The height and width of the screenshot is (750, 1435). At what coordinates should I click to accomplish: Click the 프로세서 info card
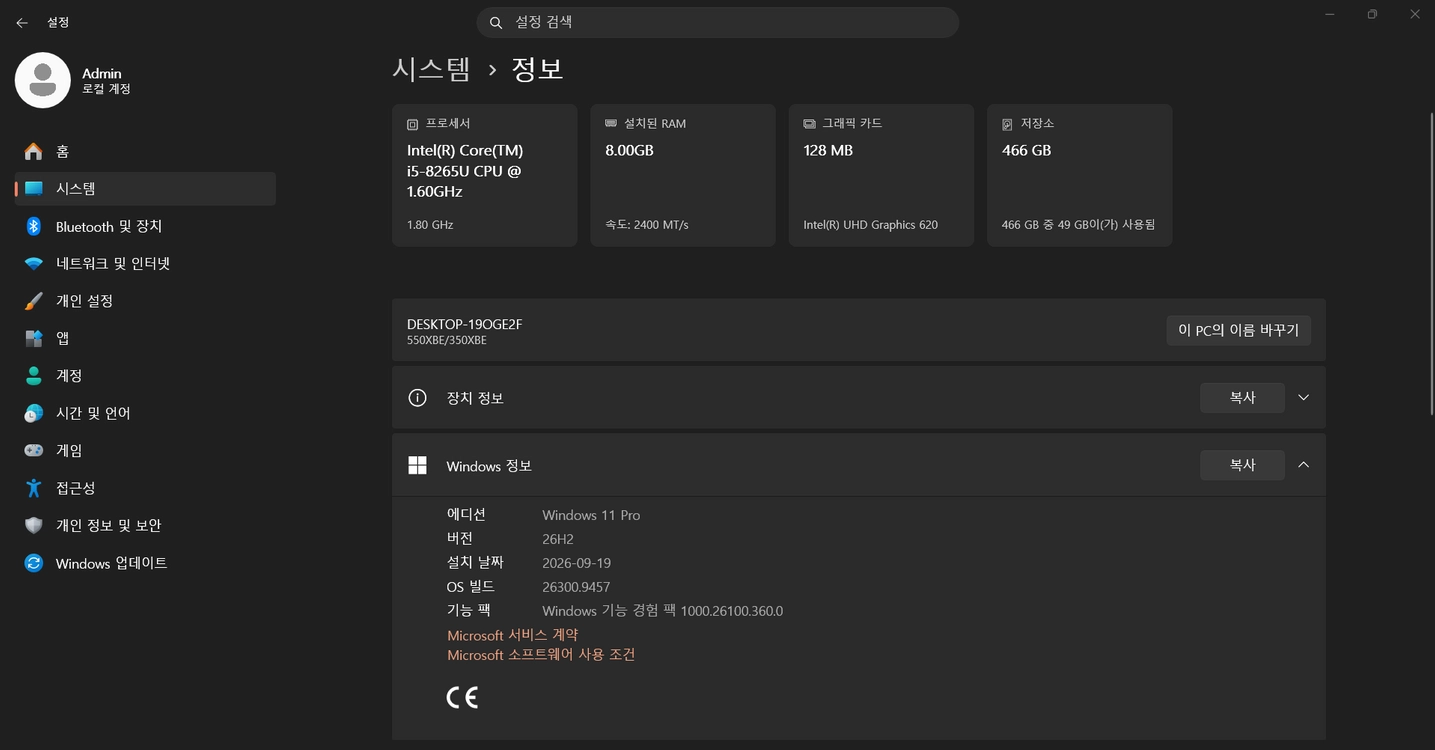(x=484, y=175)
